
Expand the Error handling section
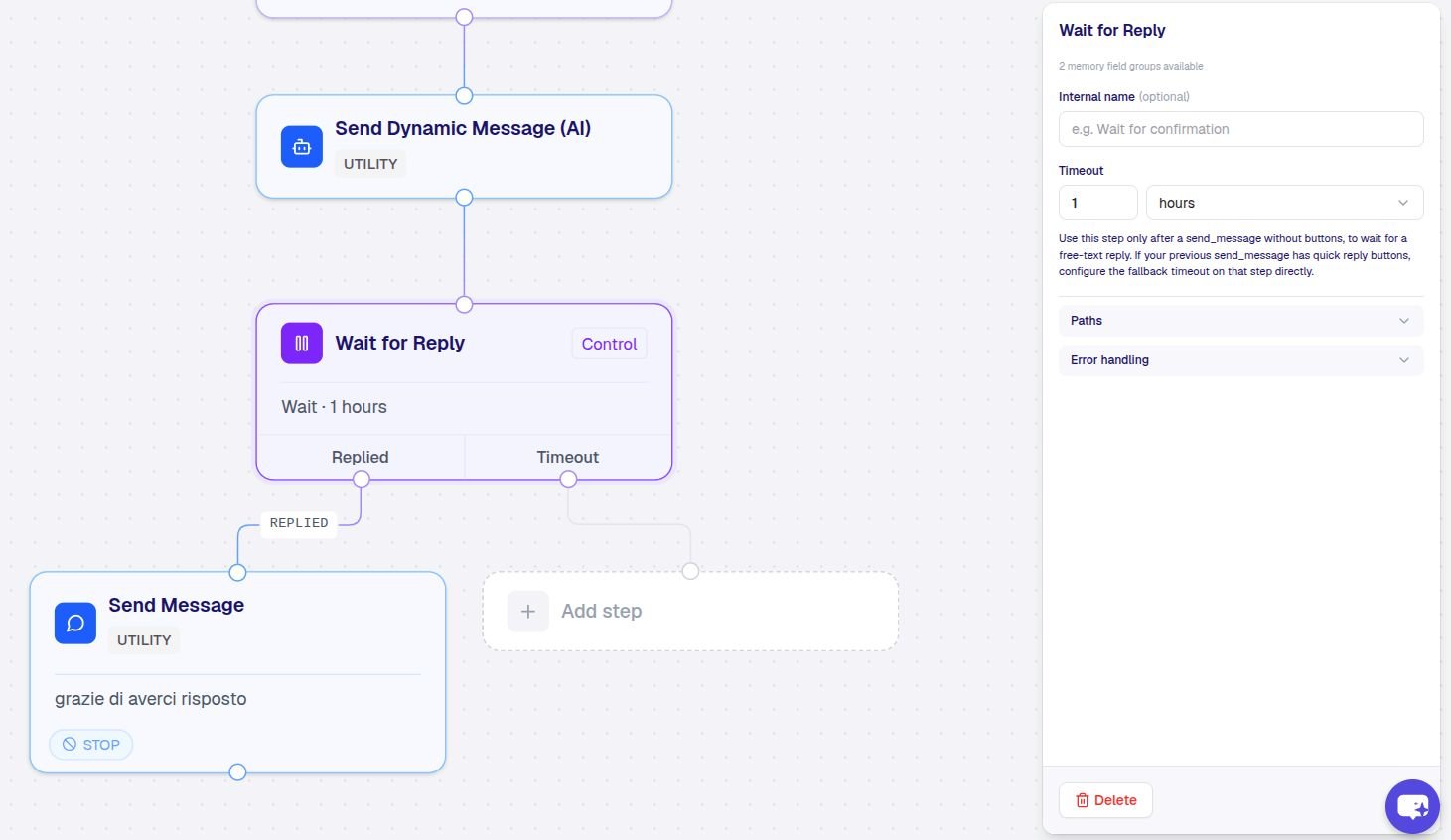(x=1240, y=360)
